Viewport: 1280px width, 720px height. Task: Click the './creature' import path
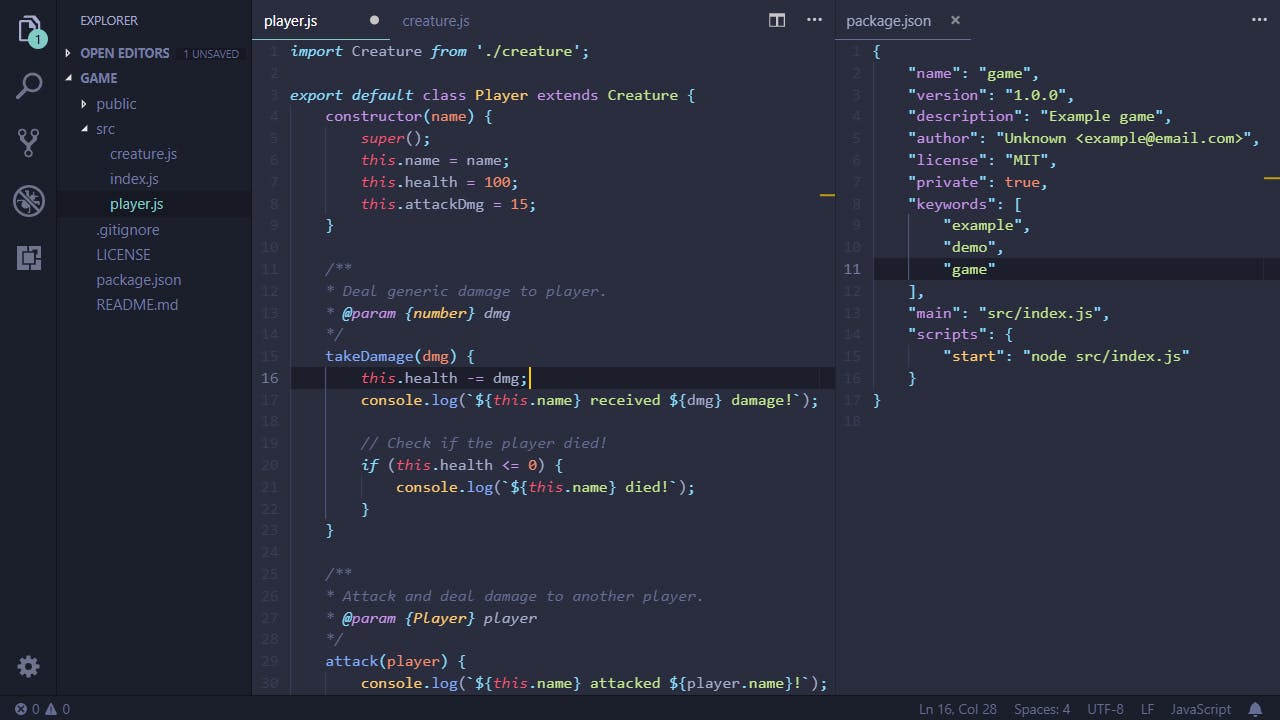pos(528,51)
